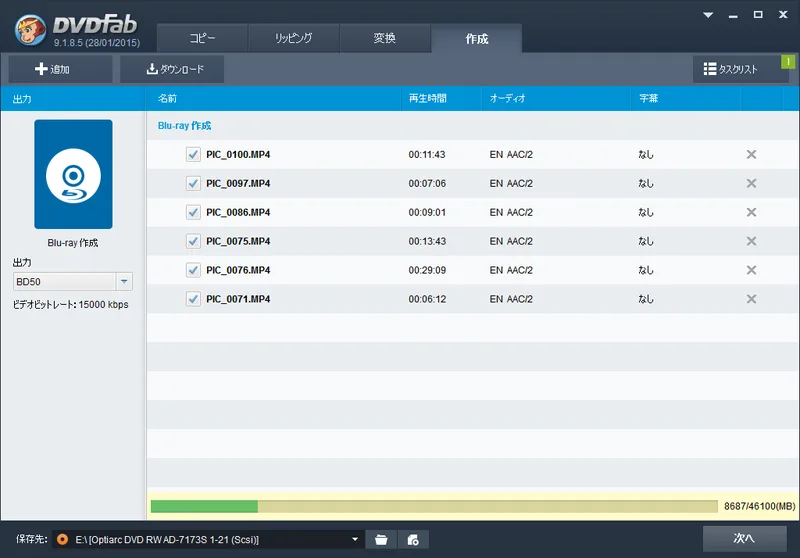The image size is (800, 558).
Task: Click the ビデオビットレート 15000 kbps text
Action: [70, 305]
